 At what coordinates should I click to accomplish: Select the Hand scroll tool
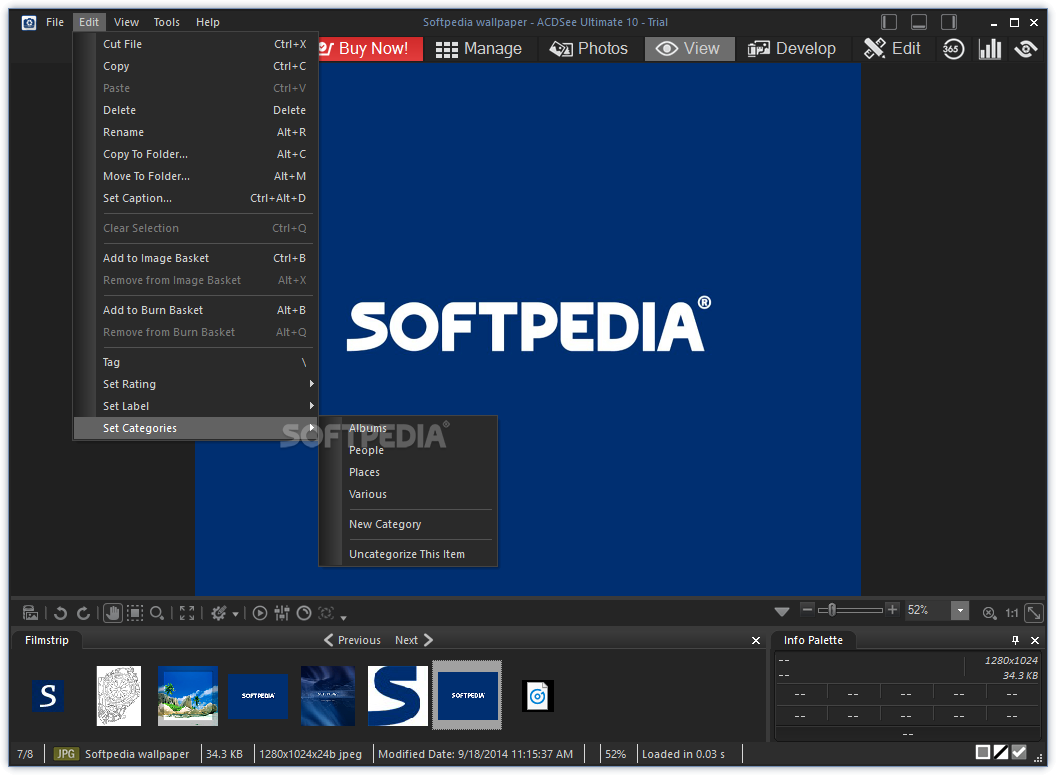tap(112, 613)
